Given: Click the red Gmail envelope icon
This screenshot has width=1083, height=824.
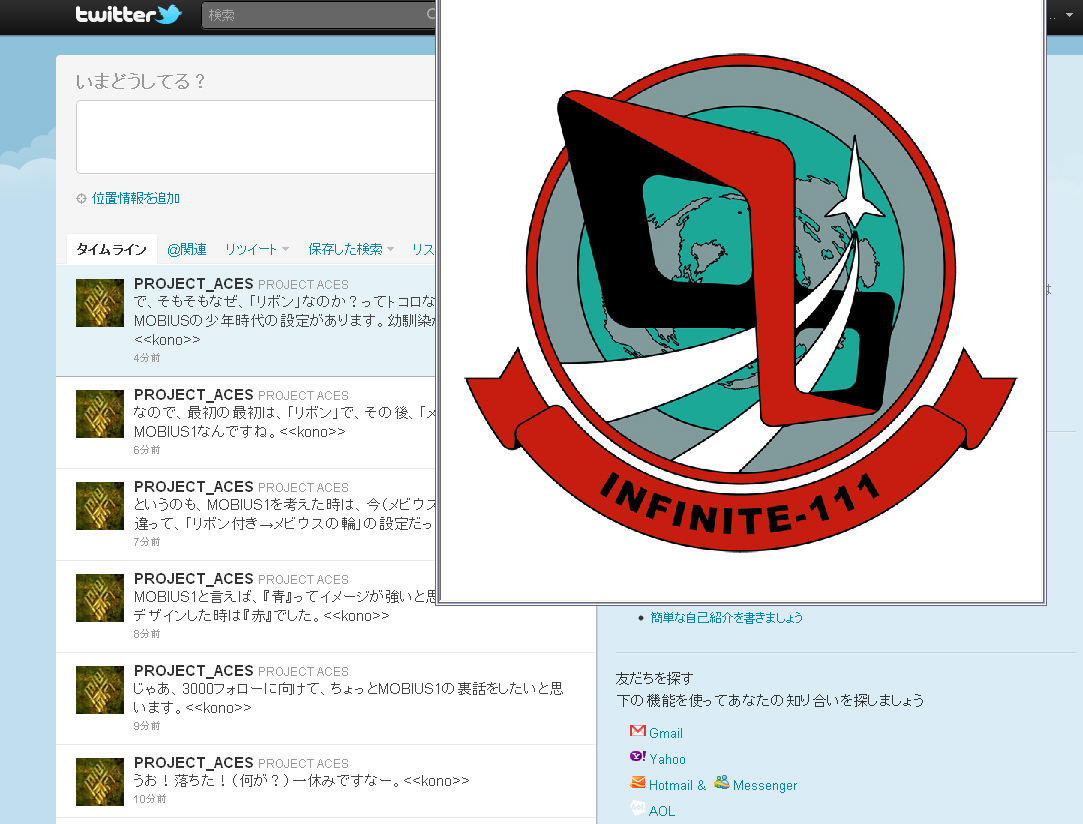Looking at the screenshot, I should click(x=638, y=731).
